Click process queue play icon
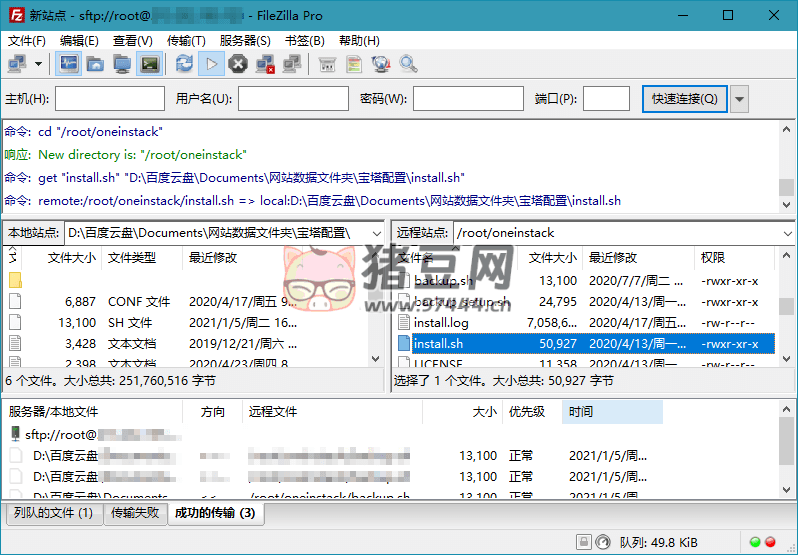Viewport: 798px width, 555px height. click(211, 64)
